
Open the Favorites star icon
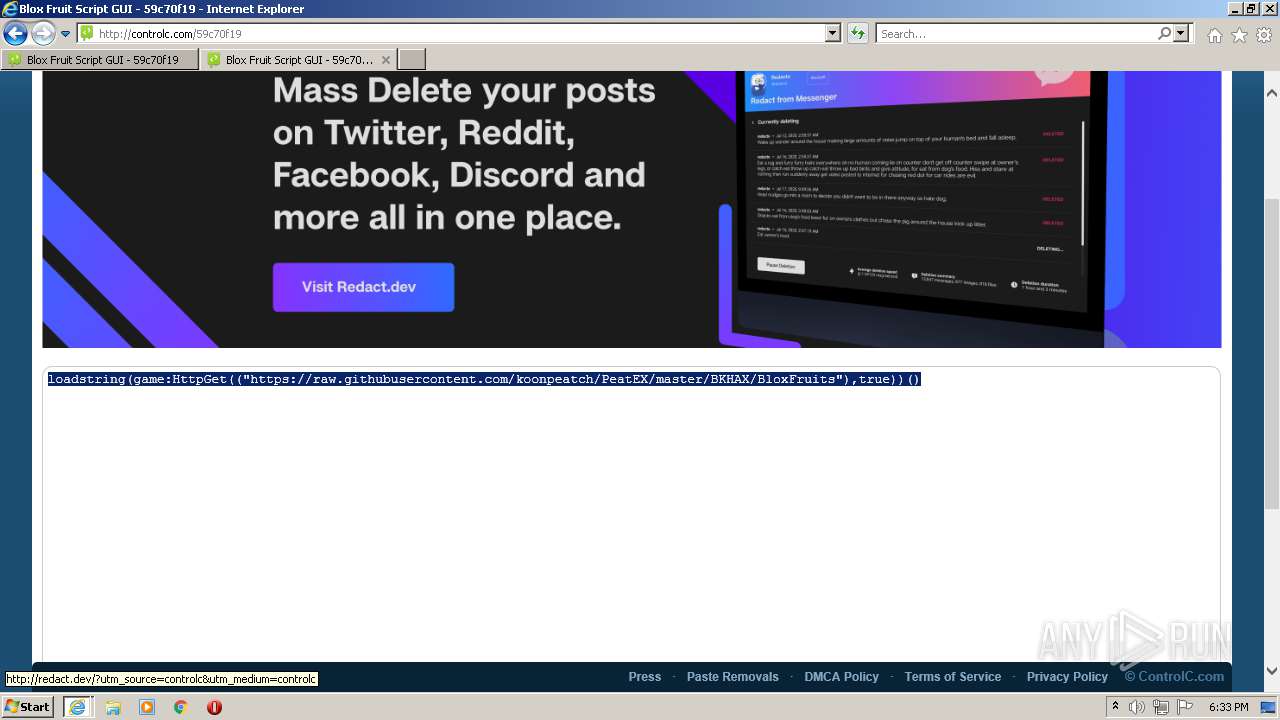click(1239, 35)
